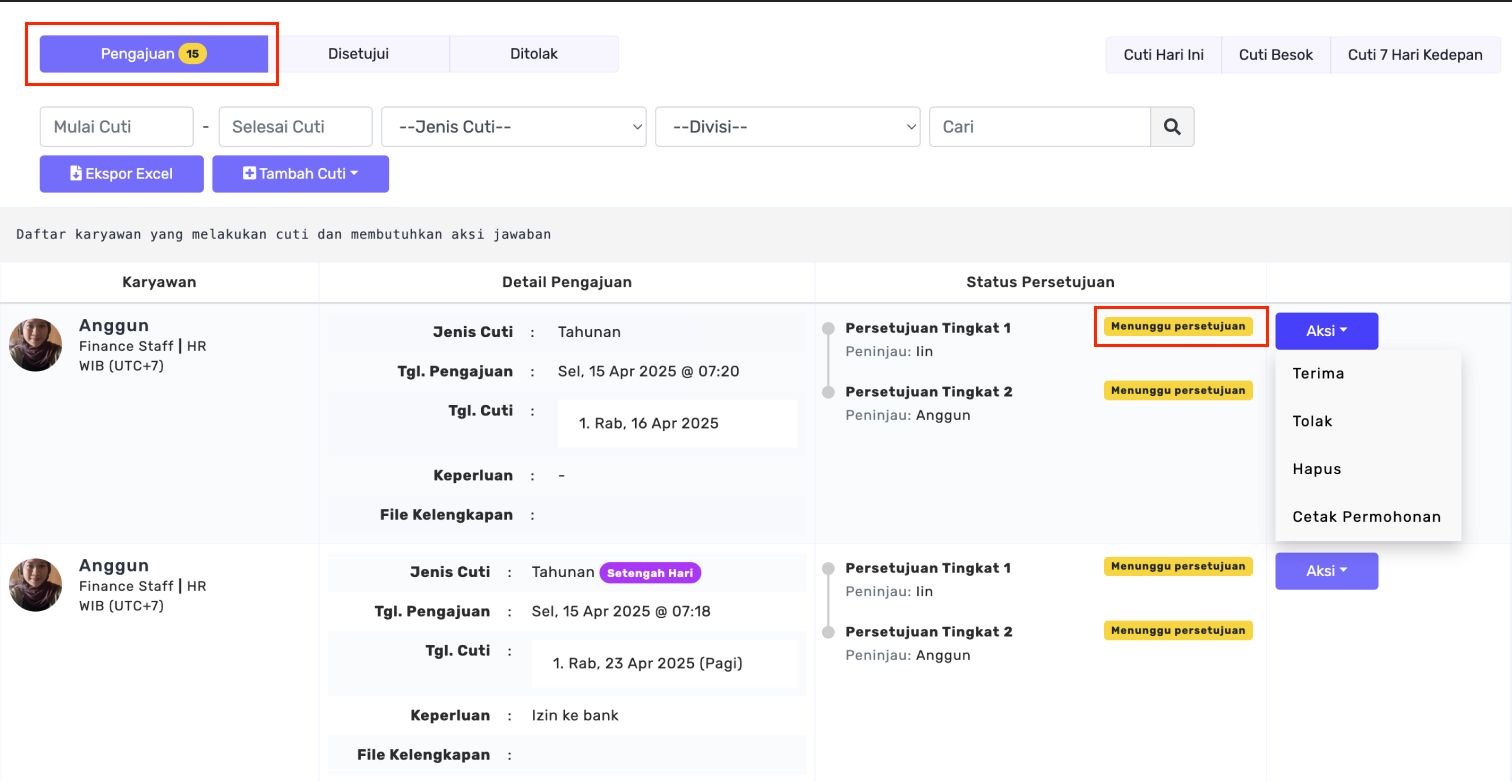Select Tolak from the Aksi menu
Viewport: 1512px width, 782px height.
[1312, 422]
